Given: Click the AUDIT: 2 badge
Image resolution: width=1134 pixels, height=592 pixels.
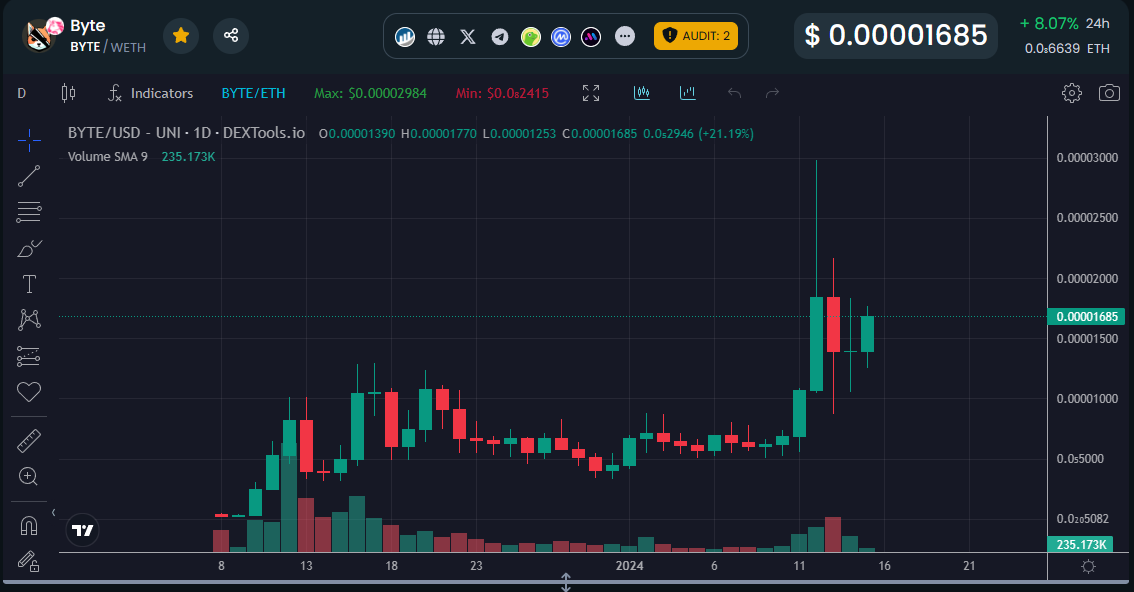Looking at the screenshot, I should point(696,35).
